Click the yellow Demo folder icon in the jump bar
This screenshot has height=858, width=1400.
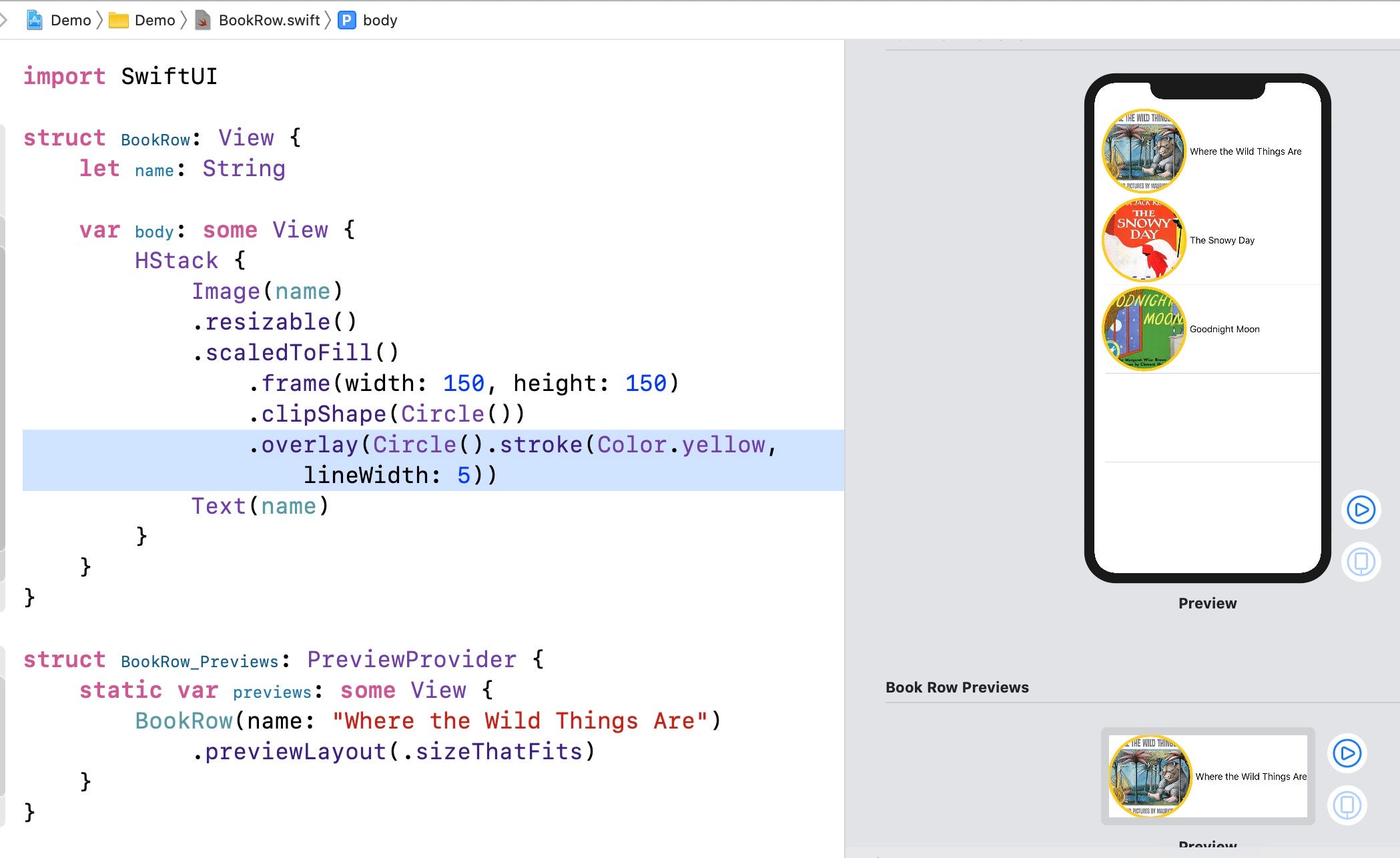(119, 20)
